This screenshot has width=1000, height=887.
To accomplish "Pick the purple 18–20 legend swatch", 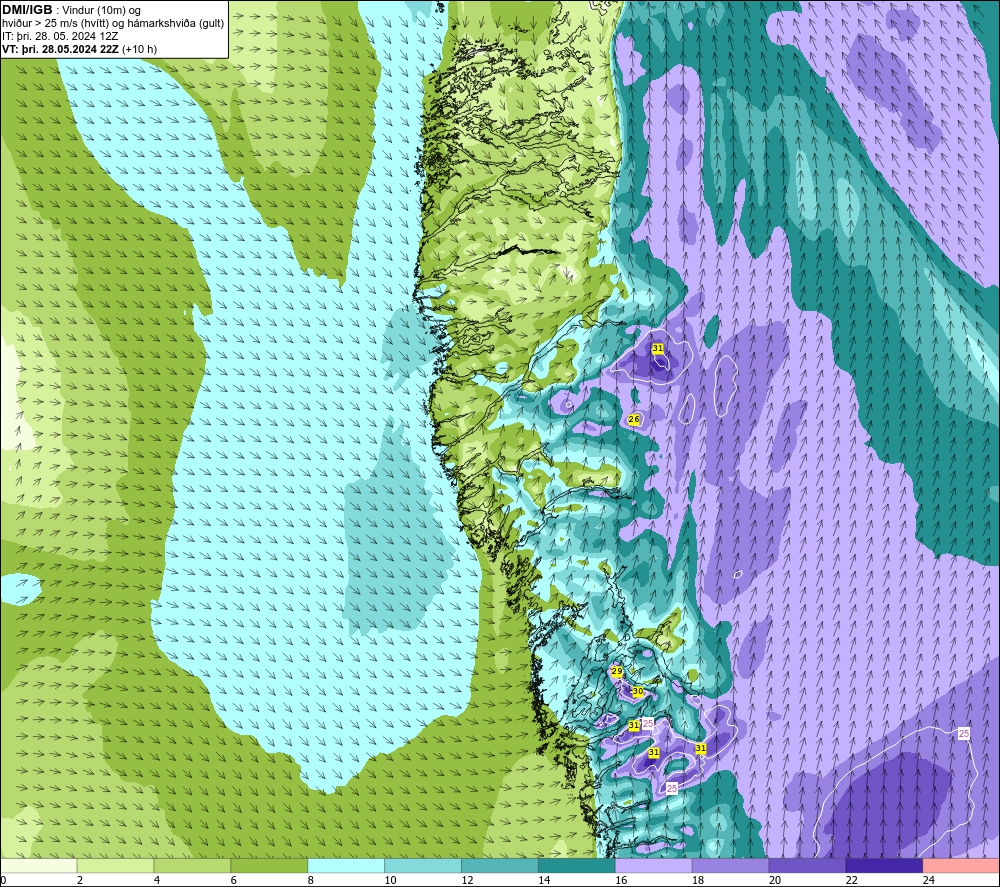I will click(x=730, y=865).
